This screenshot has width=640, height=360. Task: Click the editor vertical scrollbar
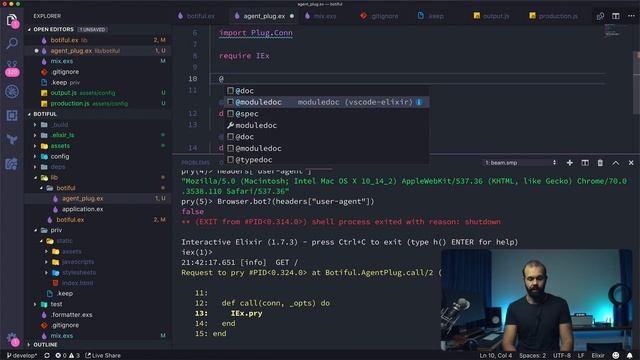pos(637,84)
